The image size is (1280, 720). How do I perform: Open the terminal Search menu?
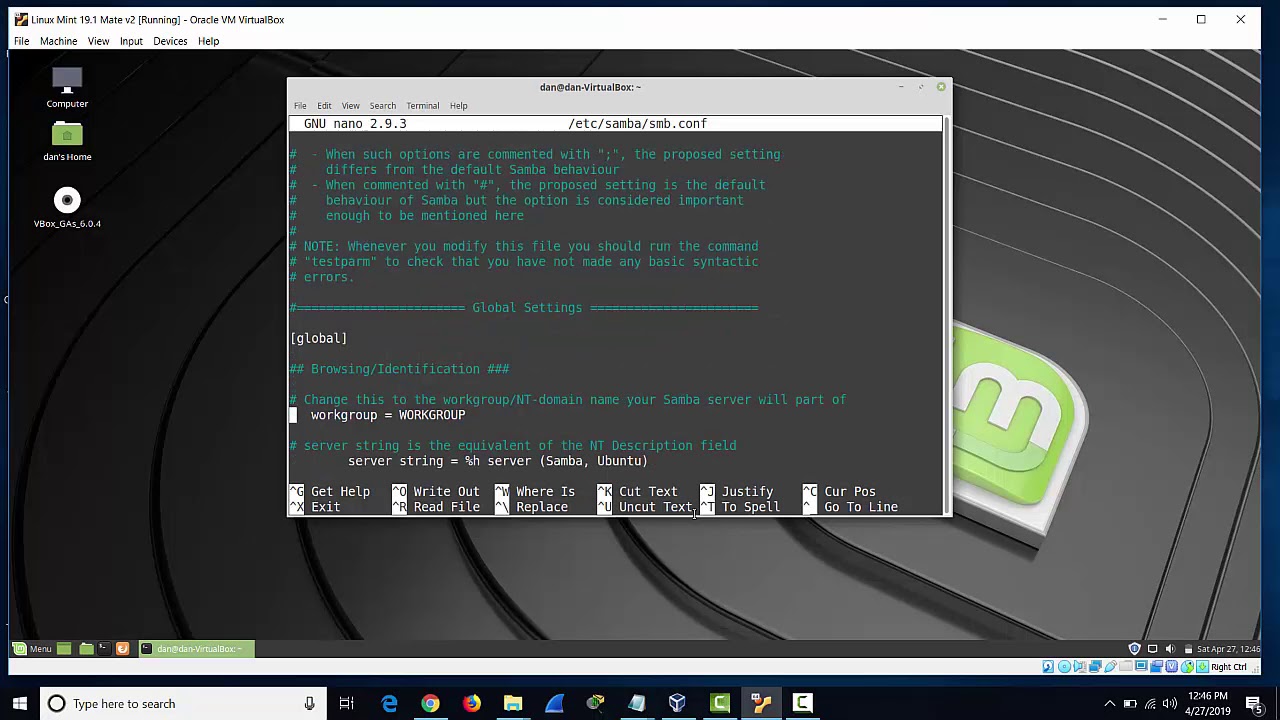pos(382,105)
